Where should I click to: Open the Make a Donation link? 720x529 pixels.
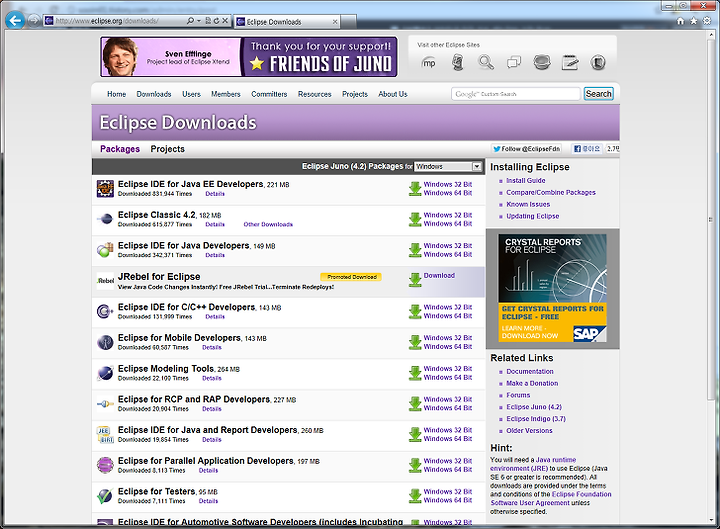532,383
